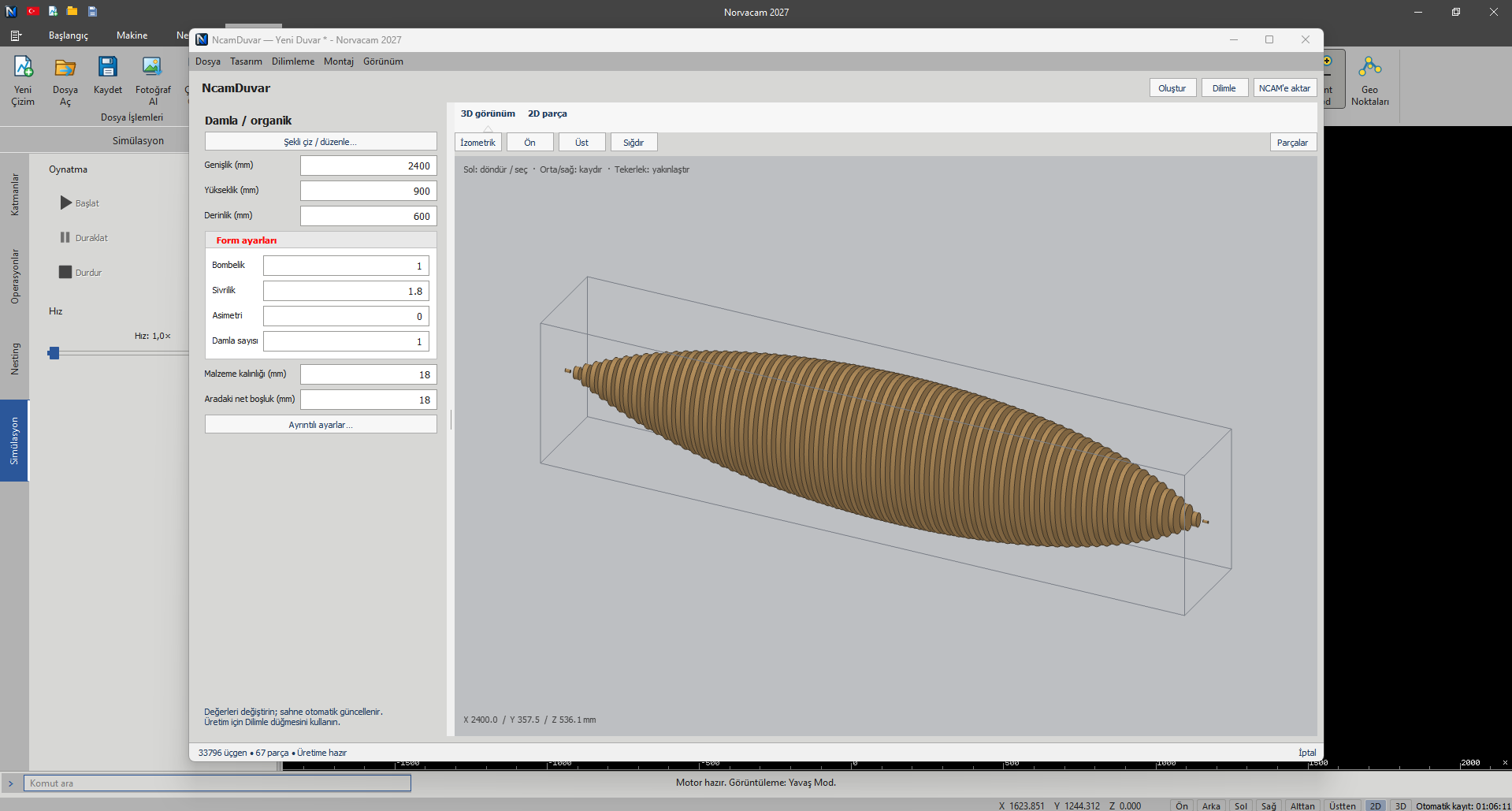This screenshot has height=811, width=1512.
Task: Click the quick-access save disk icon
Action: coord(92,11)
